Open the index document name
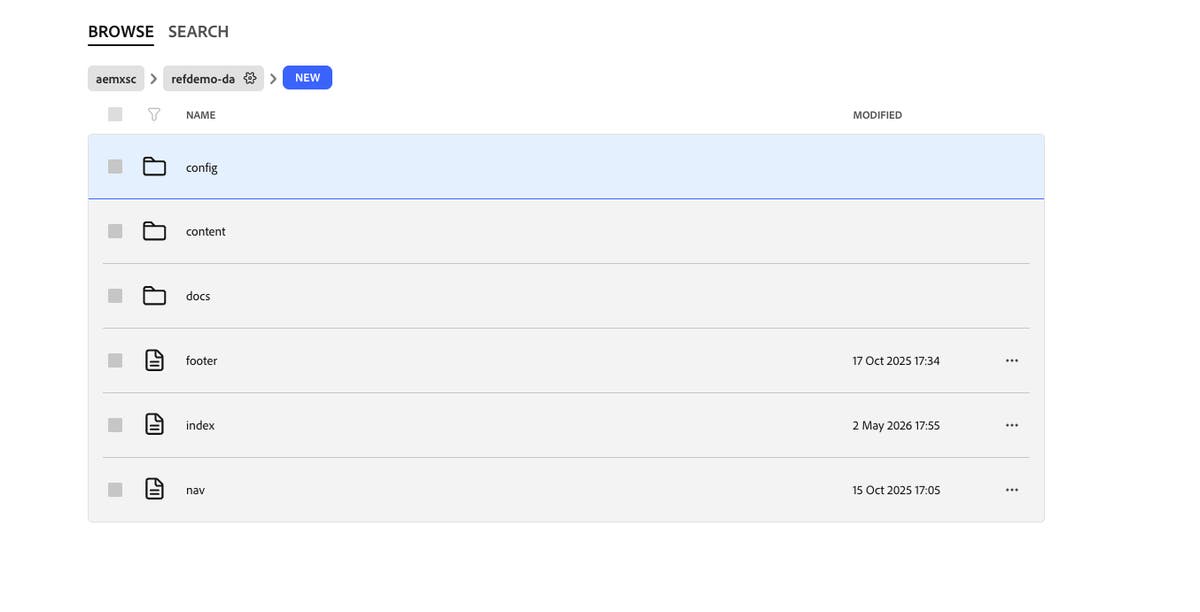The image size is (1200, 612). pos(200,426)
